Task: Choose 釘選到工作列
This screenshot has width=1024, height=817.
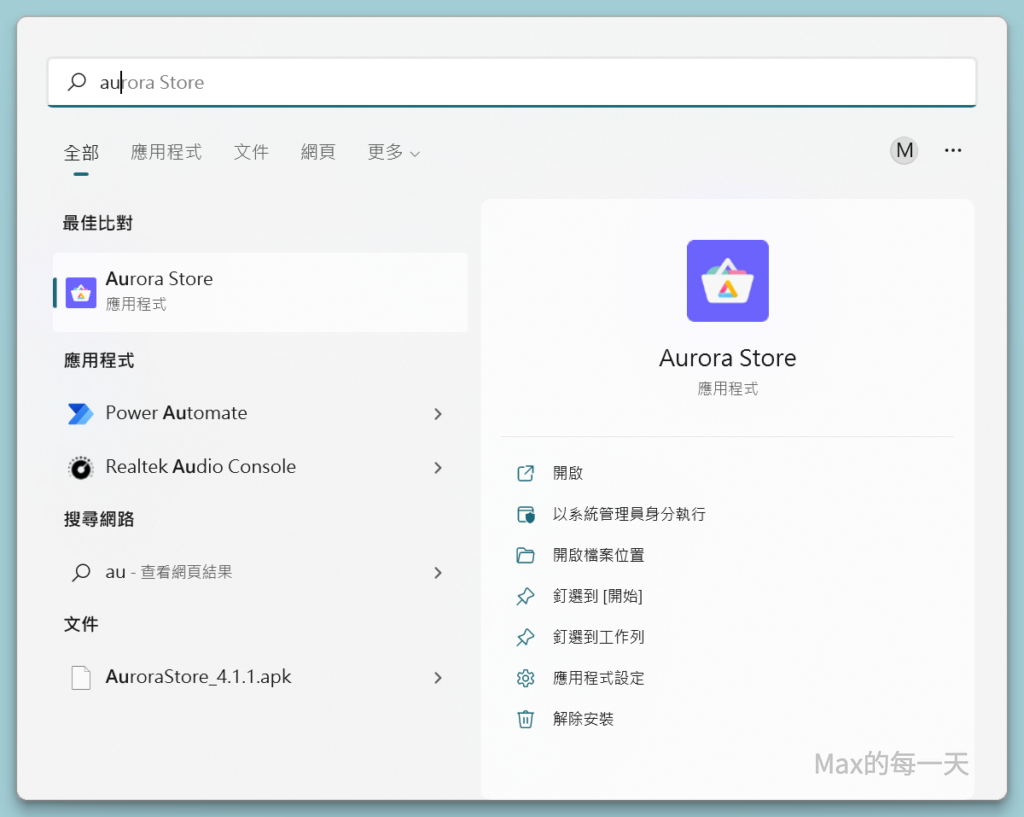Action: coord(598,637)
